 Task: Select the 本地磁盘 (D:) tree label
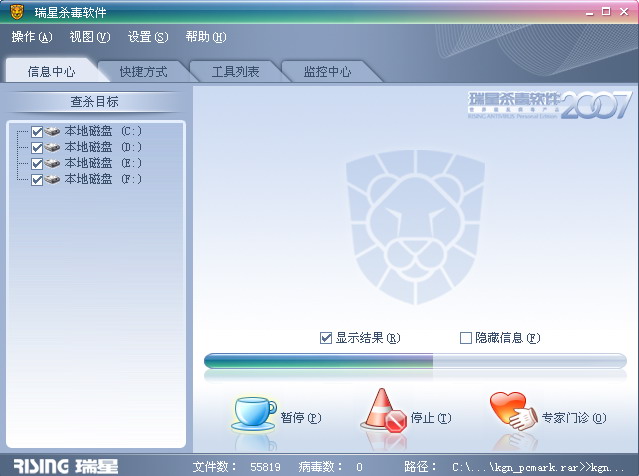103,147
